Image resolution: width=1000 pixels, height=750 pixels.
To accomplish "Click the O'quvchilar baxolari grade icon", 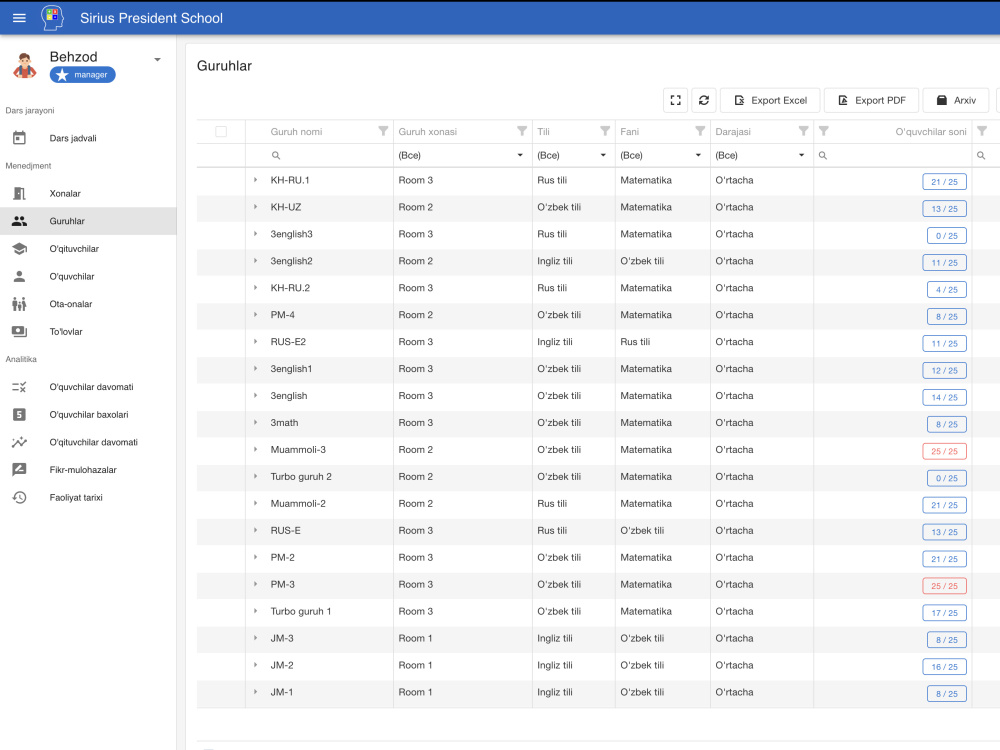I will [20, 415].
